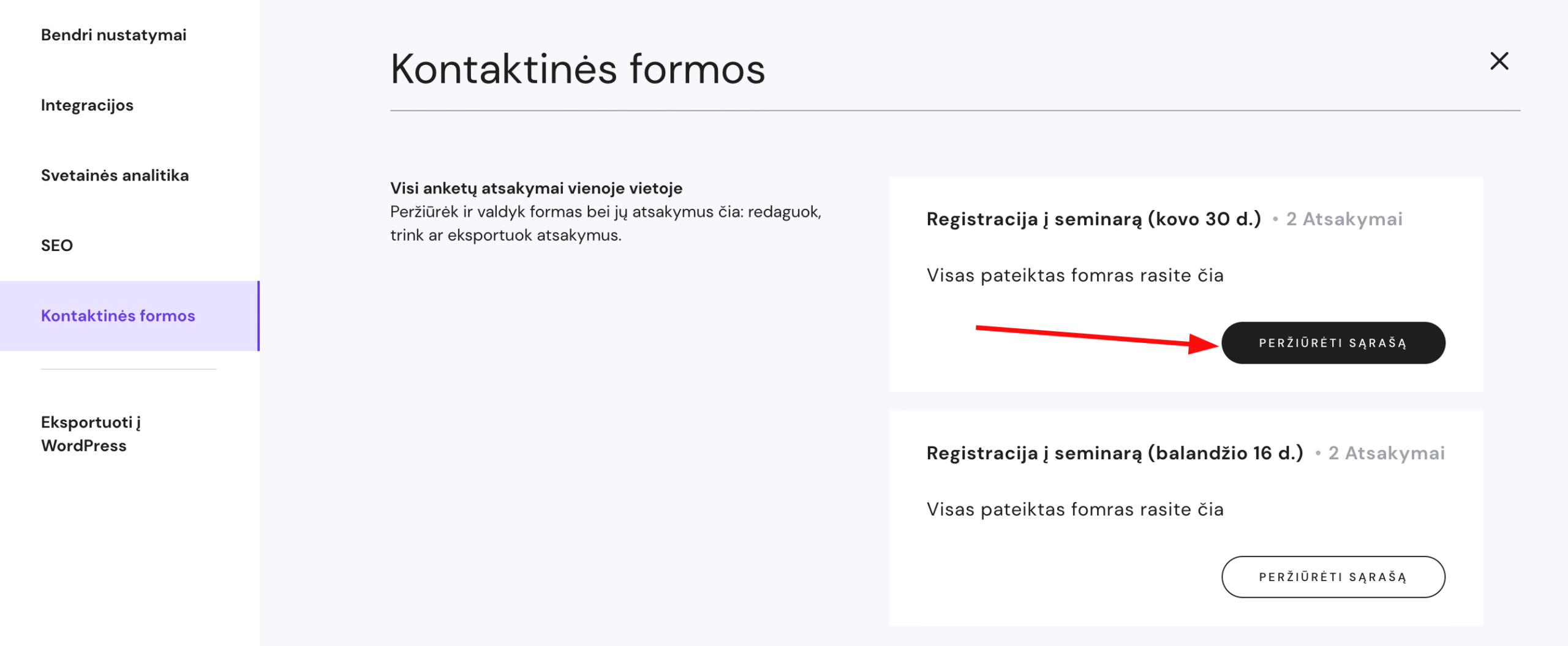The image size is (1568, 646).
Task: Select Svetainės analitika menu item
Action: coord(115,175)
